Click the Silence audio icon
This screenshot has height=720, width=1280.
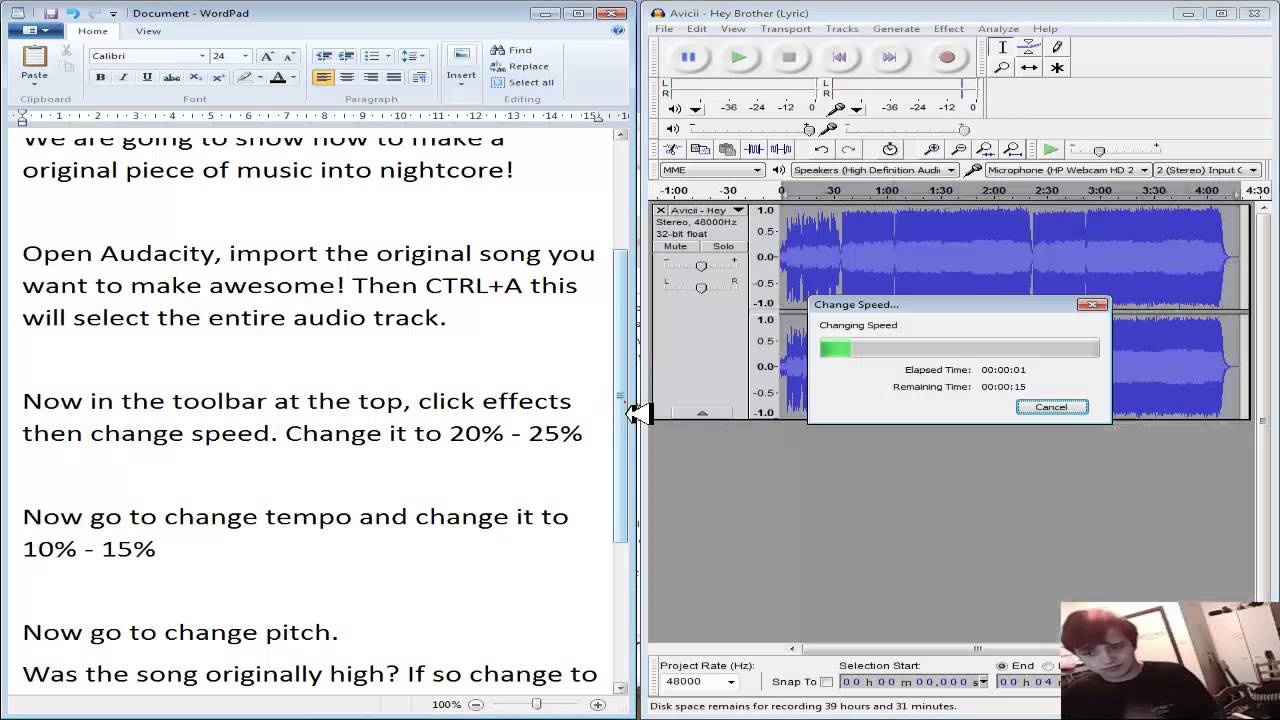(781, 149)
